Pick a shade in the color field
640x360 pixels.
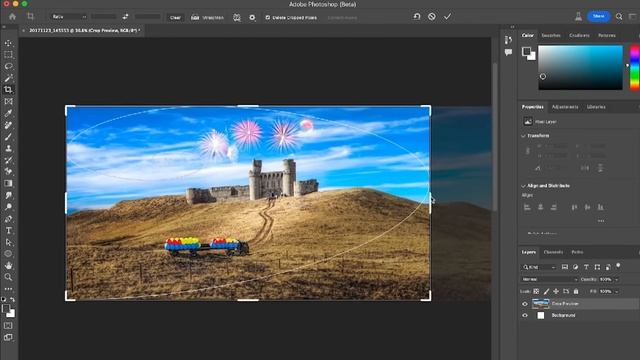(580, 67)
